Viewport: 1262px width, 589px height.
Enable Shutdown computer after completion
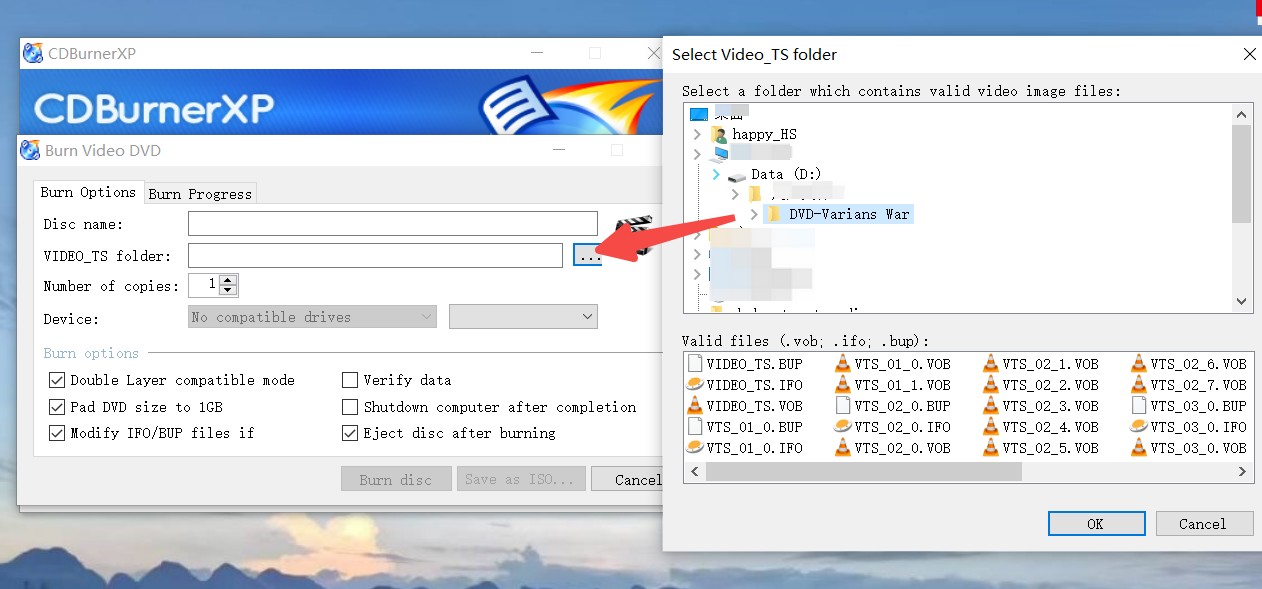point(350,407)
